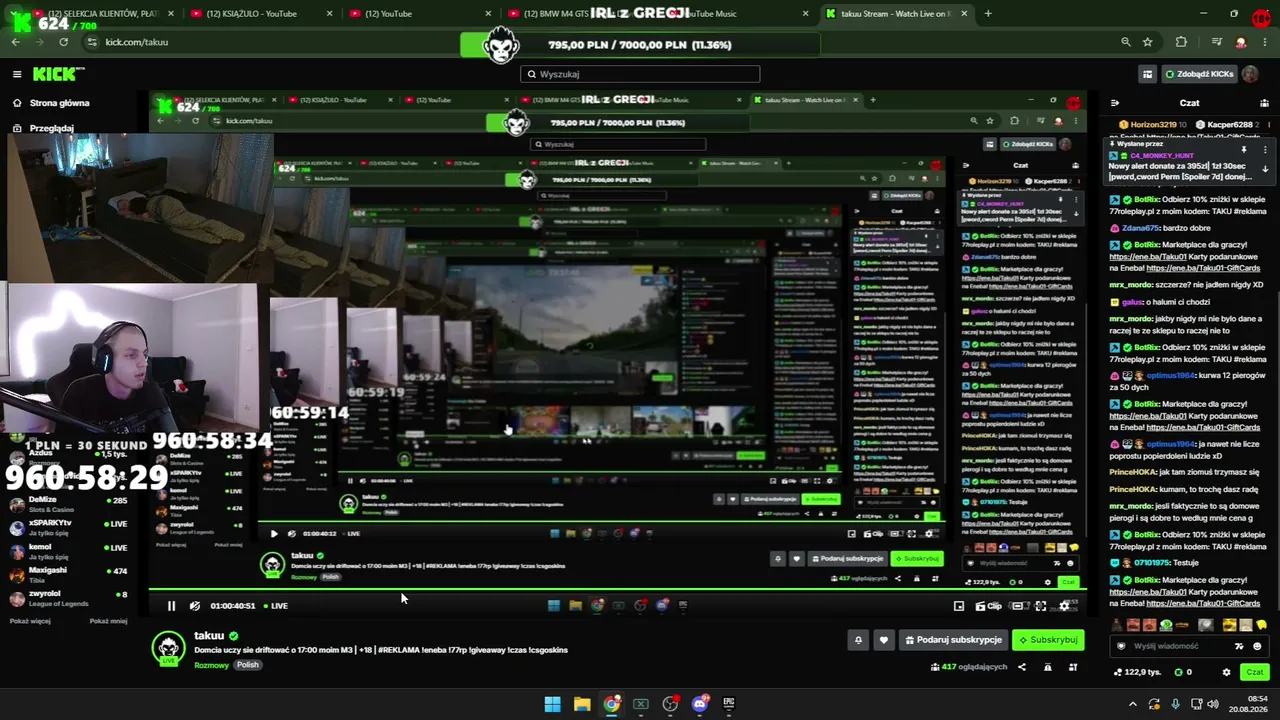
Task: Open Discord from the taskbar
Action: click(x=699, y=704)
